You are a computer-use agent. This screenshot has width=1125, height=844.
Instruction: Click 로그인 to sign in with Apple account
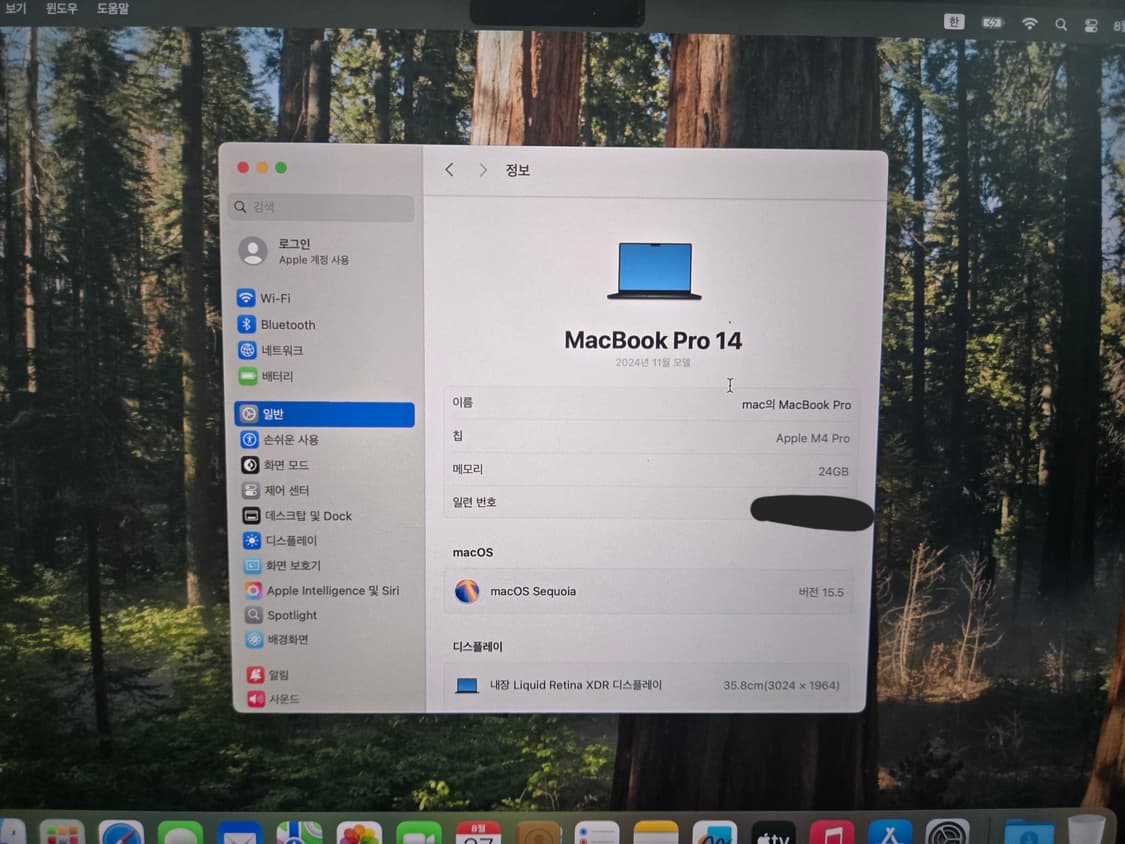click(294, 244)
